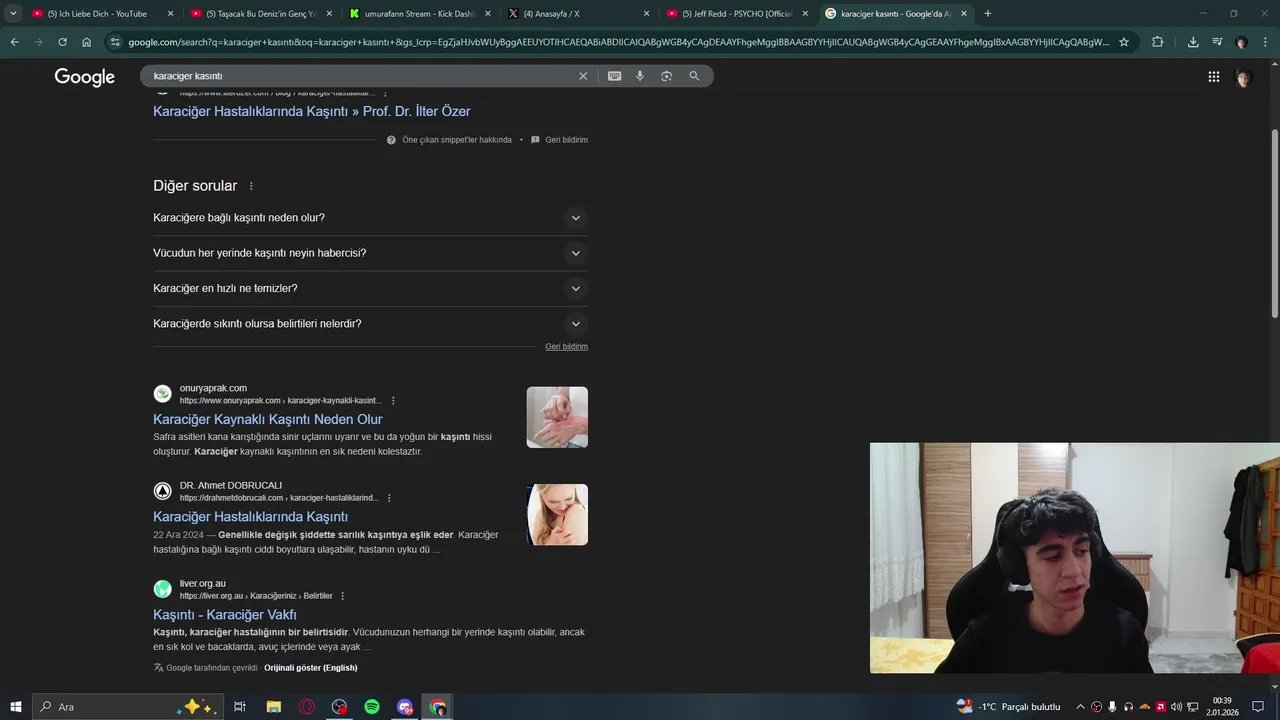1280x720 pixels.
Task: Open Opera browser from the taskbar
Action: click(306, 707)
